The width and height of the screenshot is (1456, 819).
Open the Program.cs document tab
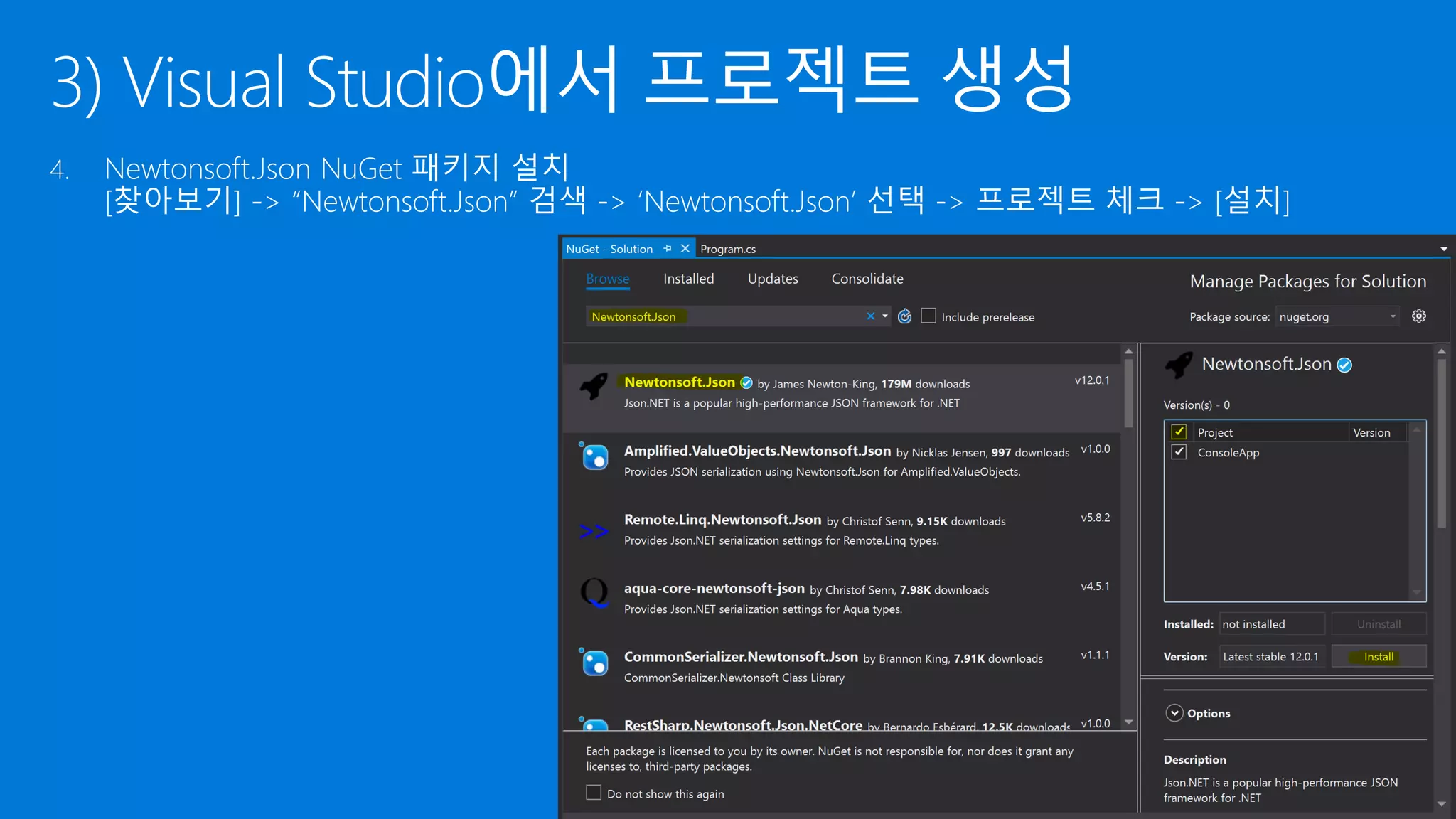coord(727,249)
